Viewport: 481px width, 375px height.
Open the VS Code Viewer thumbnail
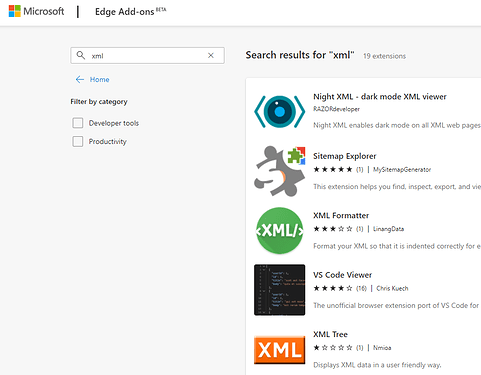279,290
